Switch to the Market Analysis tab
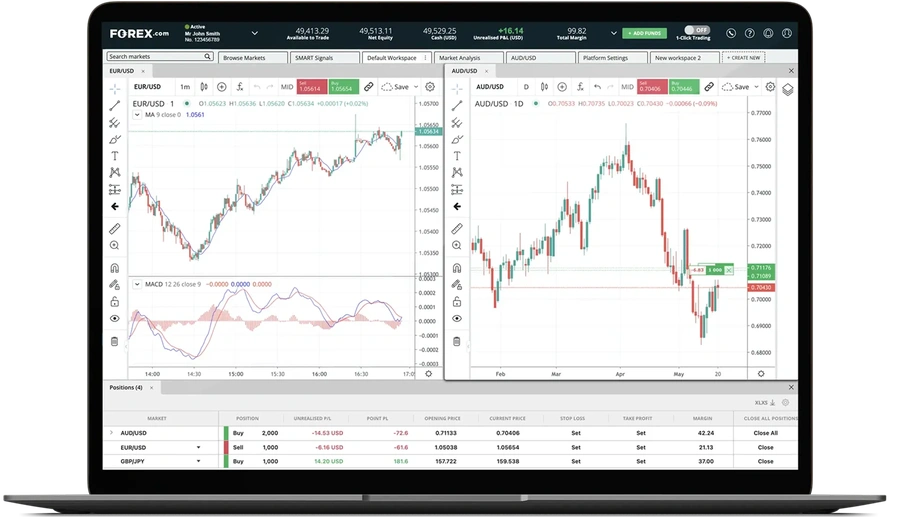 pyautogui.click(x=469, y=57)
